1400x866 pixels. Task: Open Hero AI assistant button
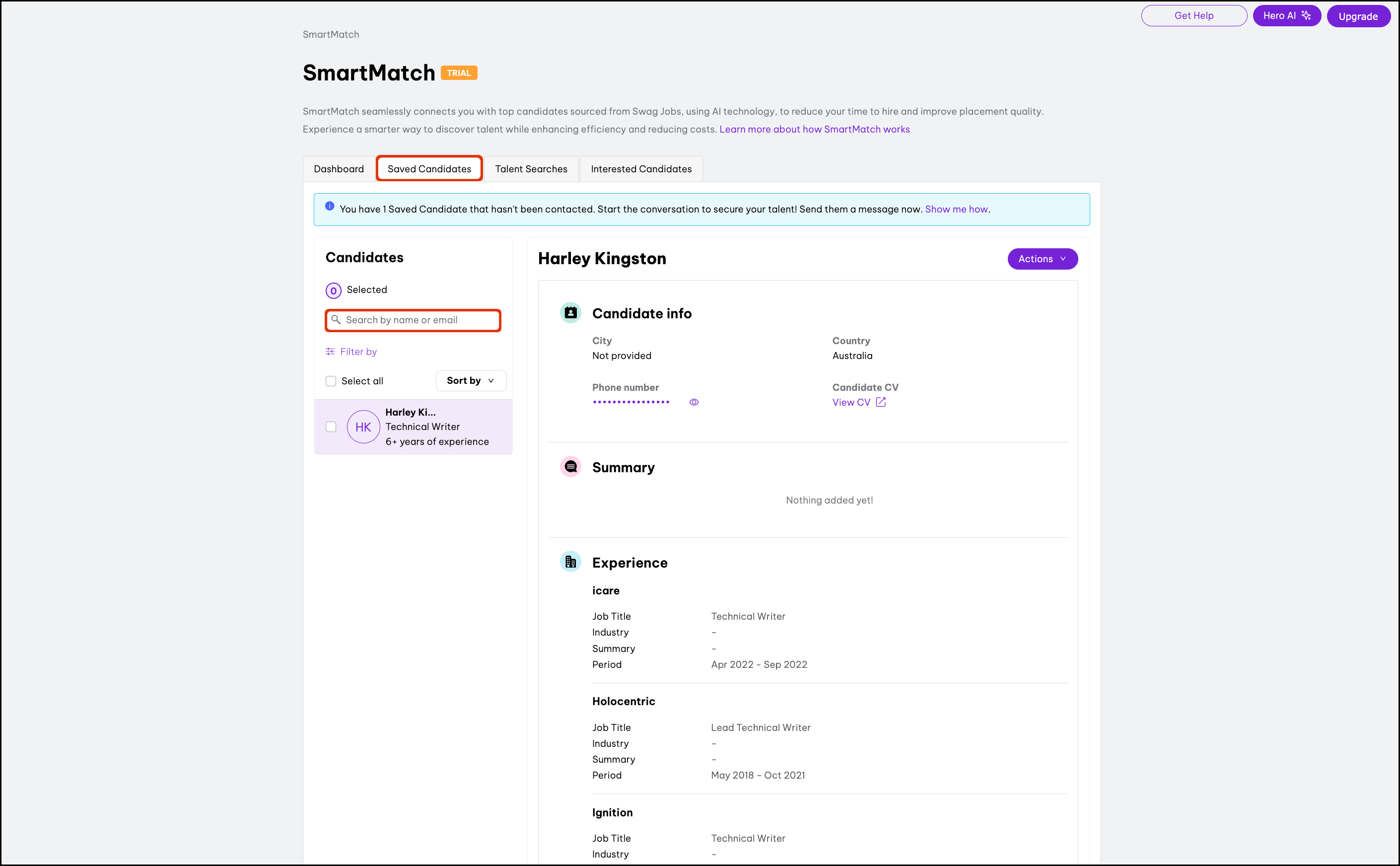[x=1286, y=15]
